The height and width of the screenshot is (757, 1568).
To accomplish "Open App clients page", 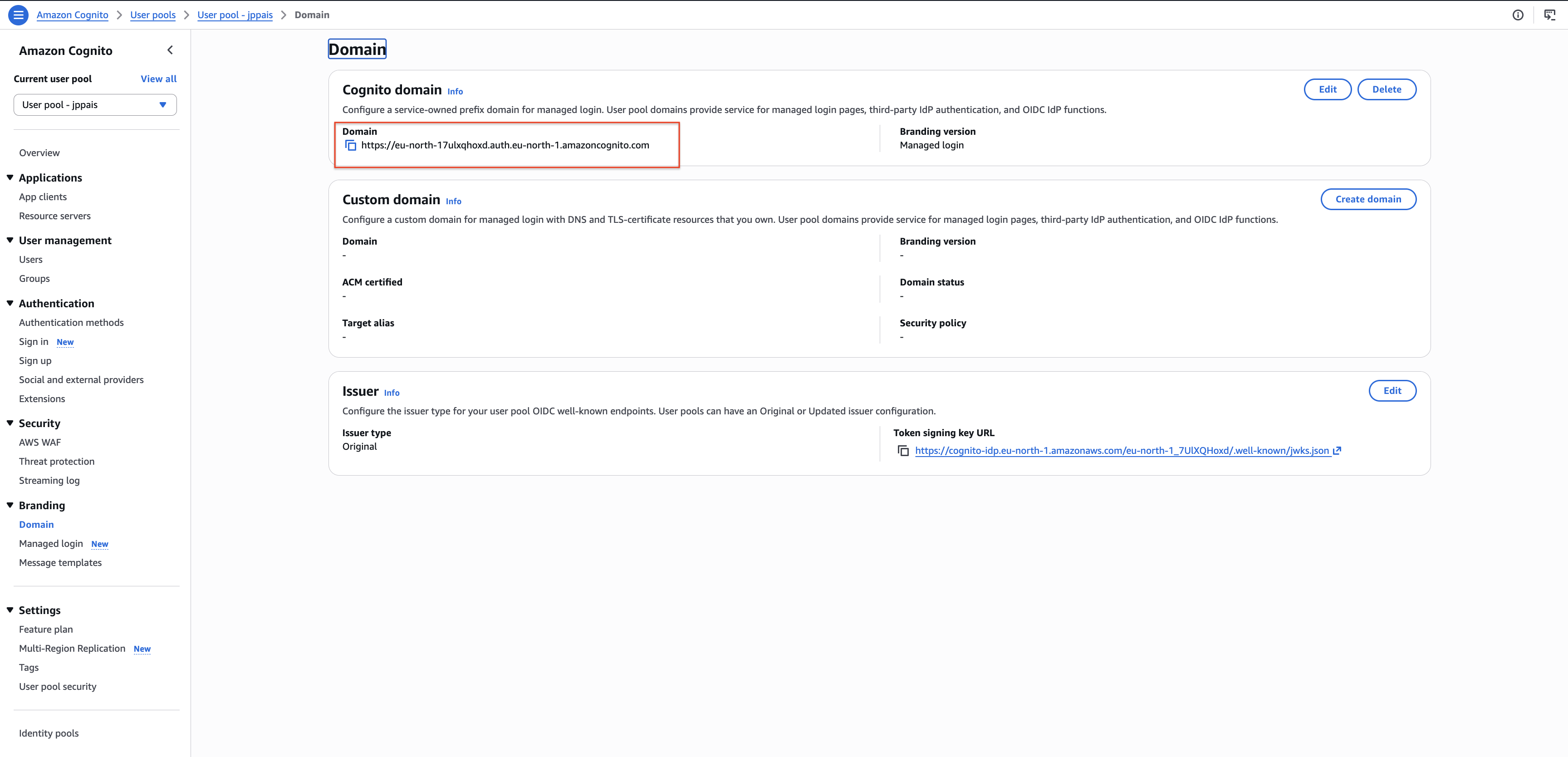I will pyautogui.click(x=43, y=197).
